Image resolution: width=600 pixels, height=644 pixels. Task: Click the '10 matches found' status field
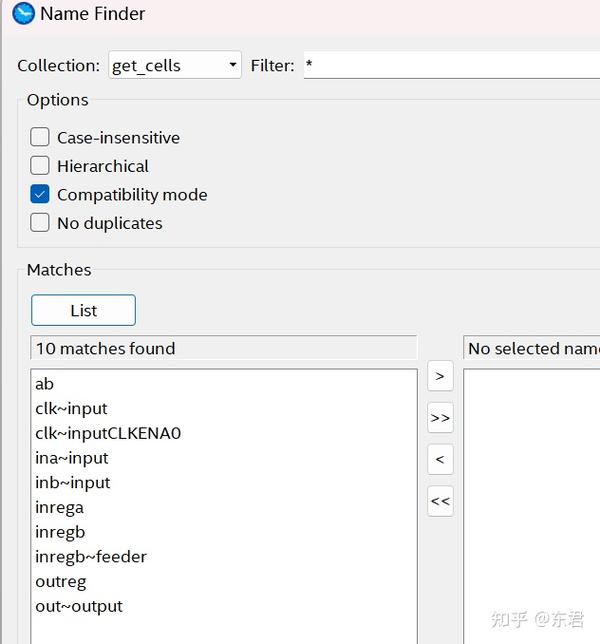(x=224, y=348)
